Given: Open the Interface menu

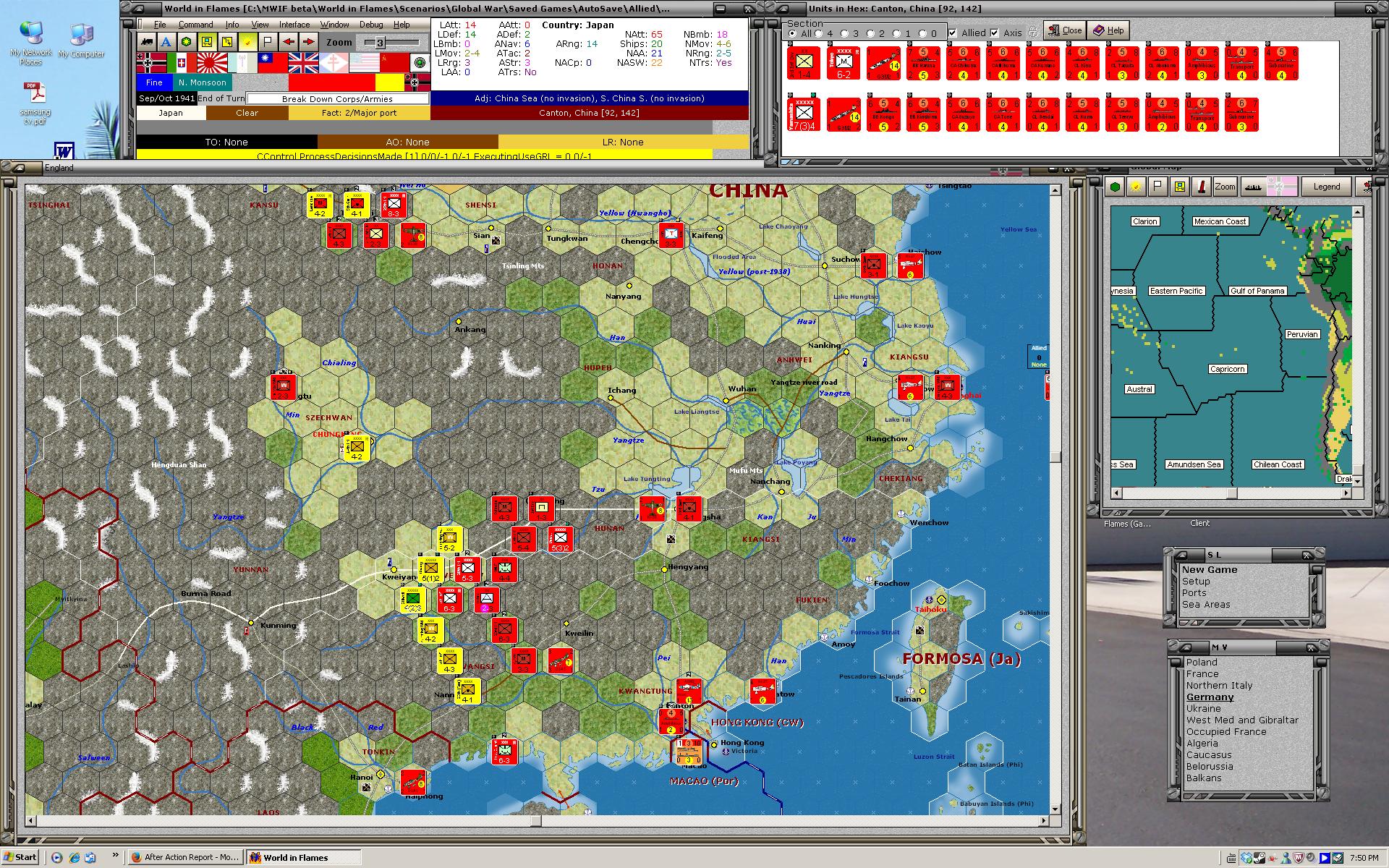Looking at the screenshot, I should pyautogui.click(x=294, y=25).
